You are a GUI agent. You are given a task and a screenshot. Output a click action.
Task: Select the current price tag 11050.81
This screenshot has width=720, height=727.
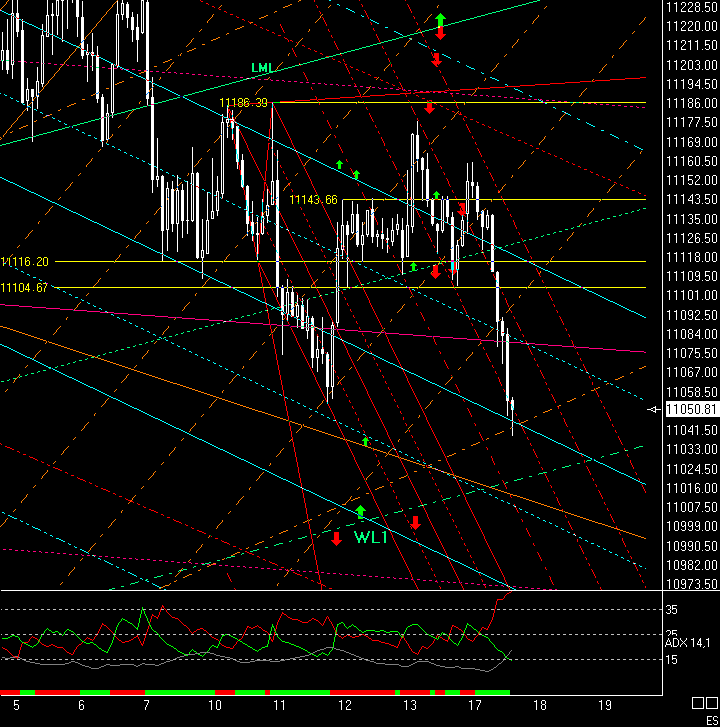(x=691, y=409)
